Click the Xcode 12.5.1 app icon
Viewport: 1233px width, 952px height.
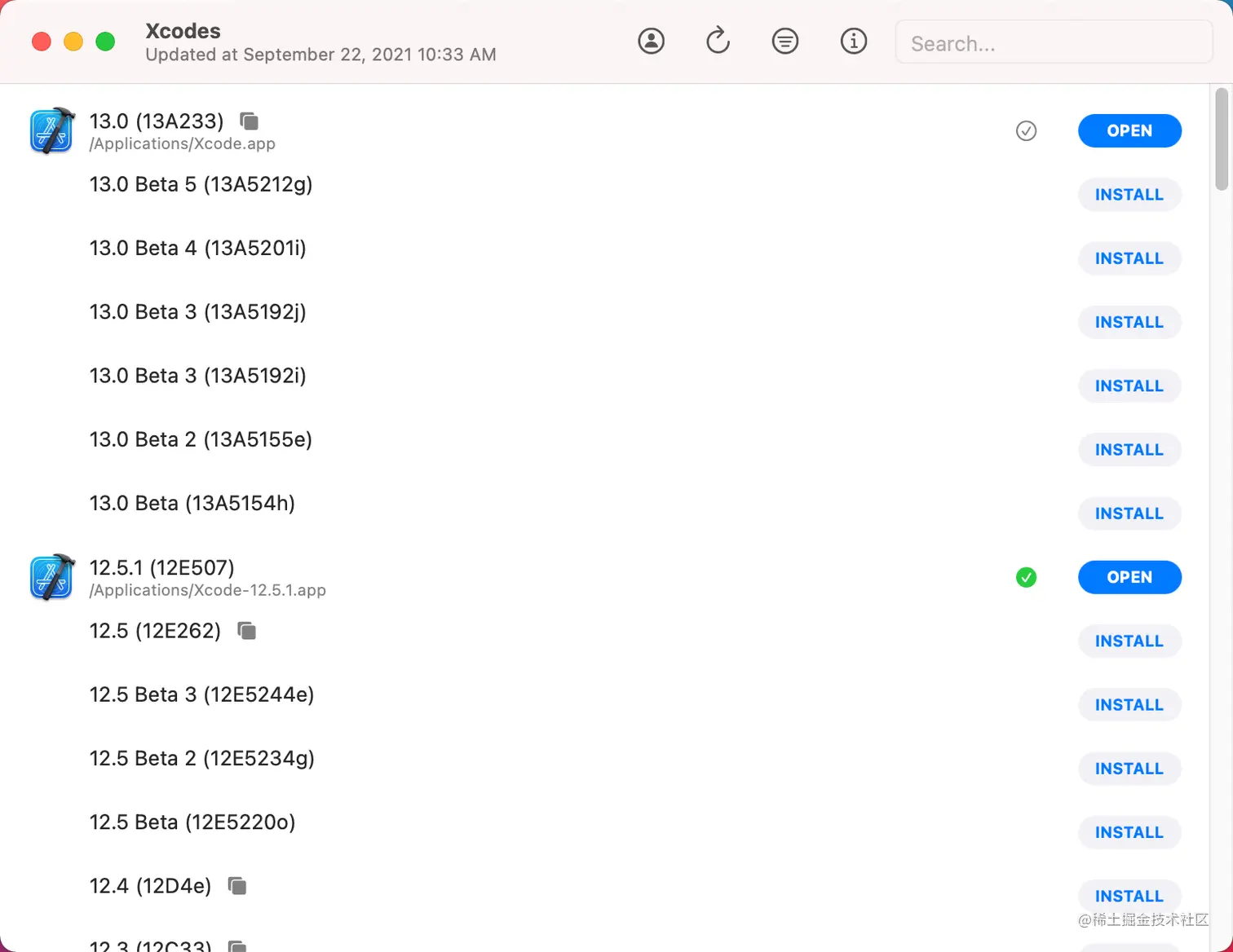[52, 577]
